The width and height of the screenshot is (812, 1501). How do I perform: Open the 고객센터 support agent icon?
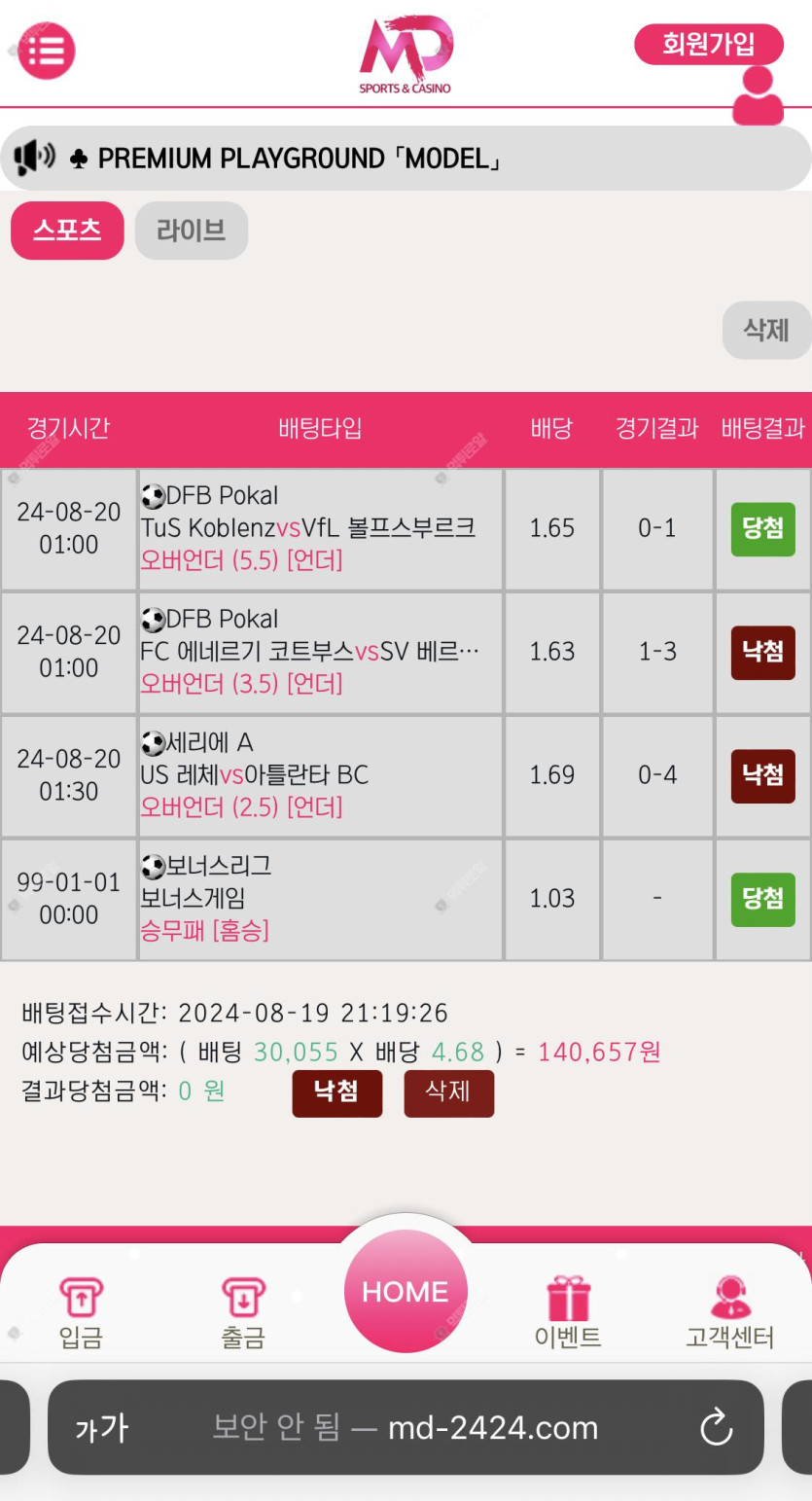(x=730, y=1298)
